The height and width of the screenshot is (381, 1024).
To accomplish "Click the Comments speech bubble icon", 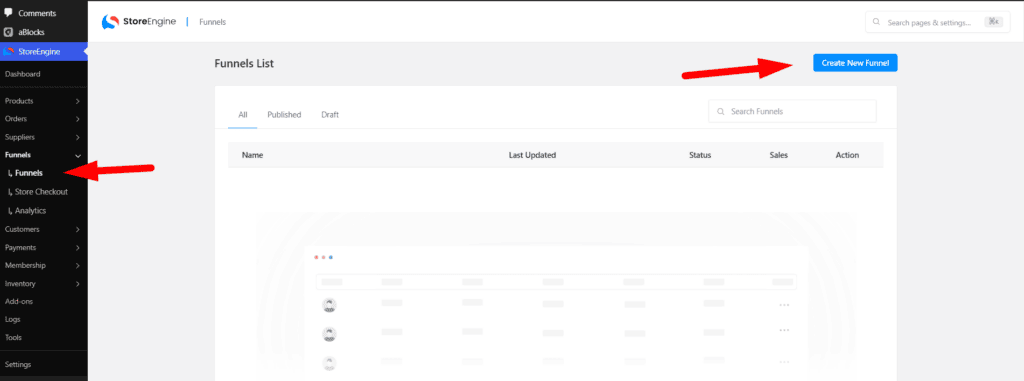I will [x=8, y=12].
